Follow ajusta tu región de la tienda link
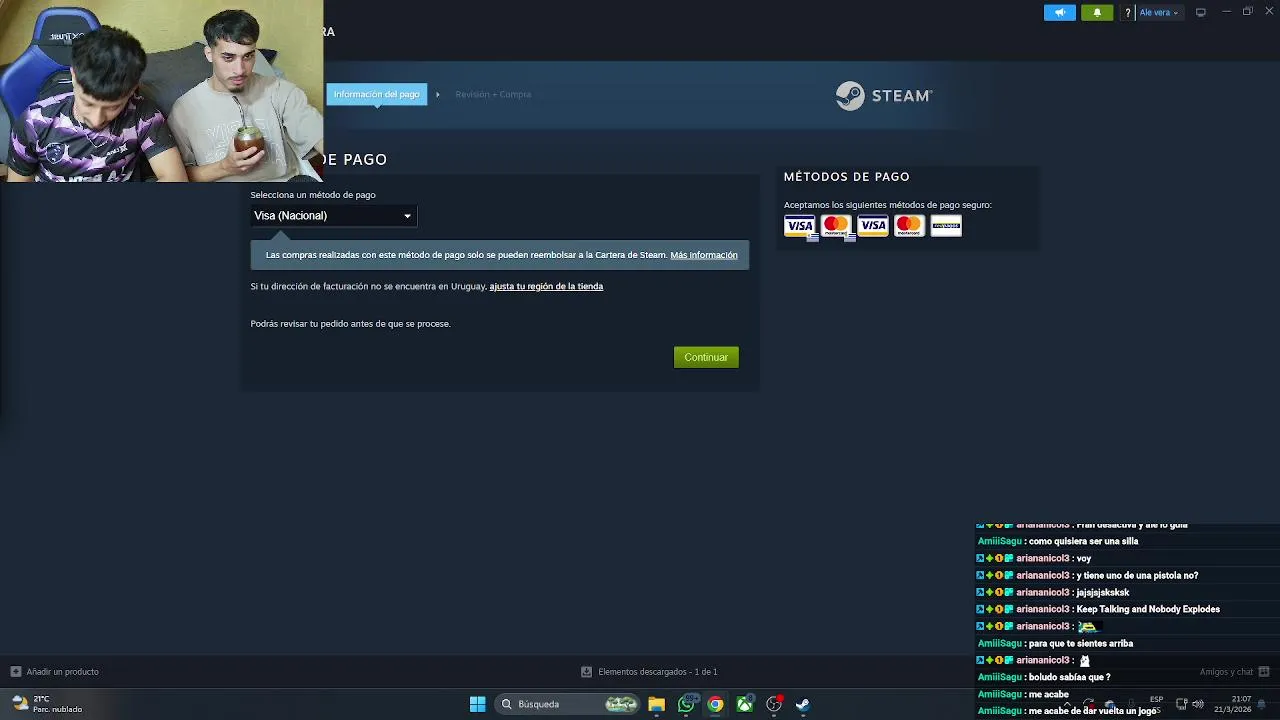The width and height of the screenshot is (1280, 720). (546, 286)
